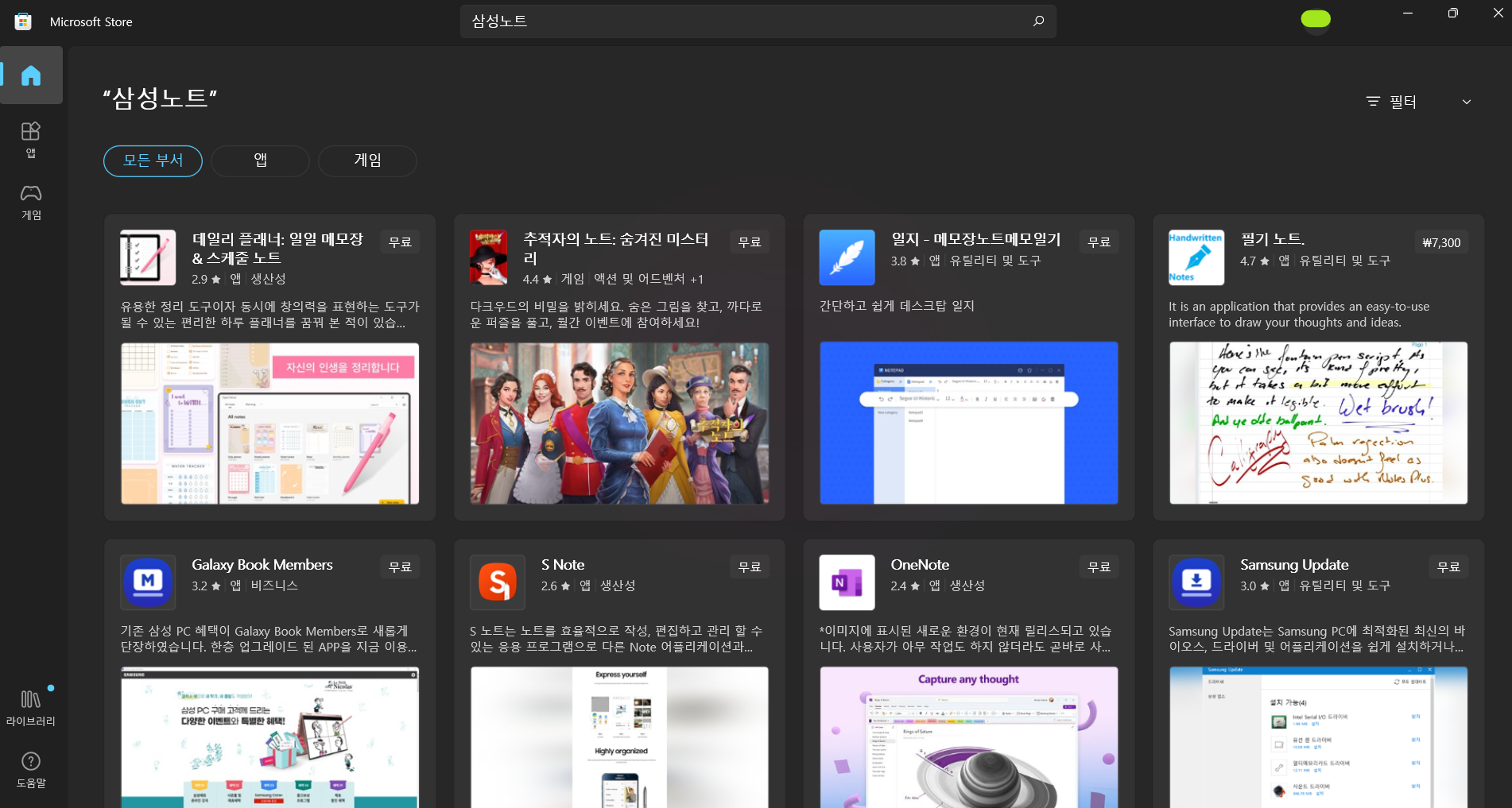This screenshot has height=808, width=1512.
Task: Click the title 일지 - 메모장노트메모일기
Action: (976, 239)
